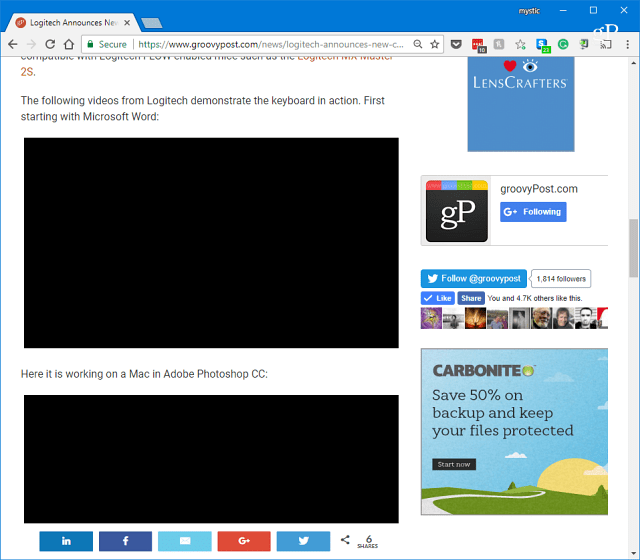Click the first Facebook fan profile picture
640x560 pixels.
pyautogui.click(x=431, y=318)
